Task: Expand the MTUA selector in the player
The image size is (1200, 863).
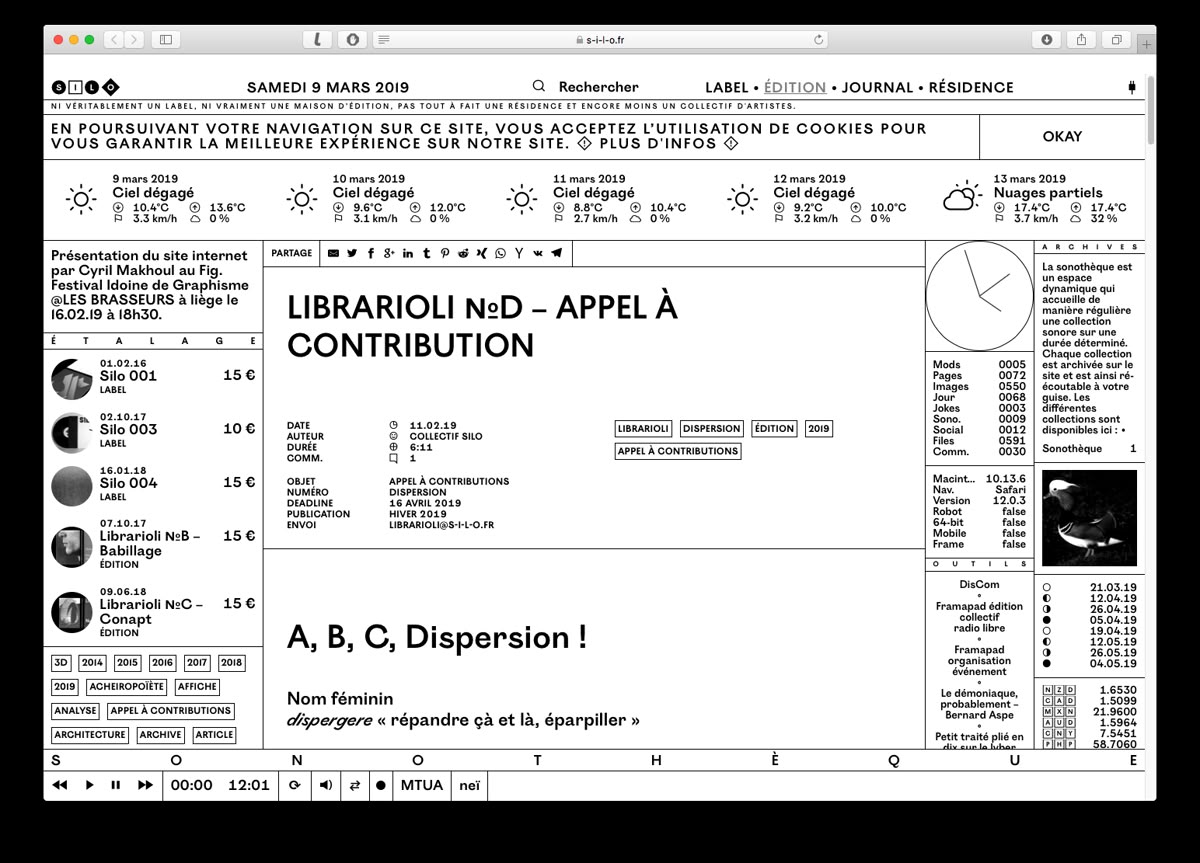Action: 422,786
